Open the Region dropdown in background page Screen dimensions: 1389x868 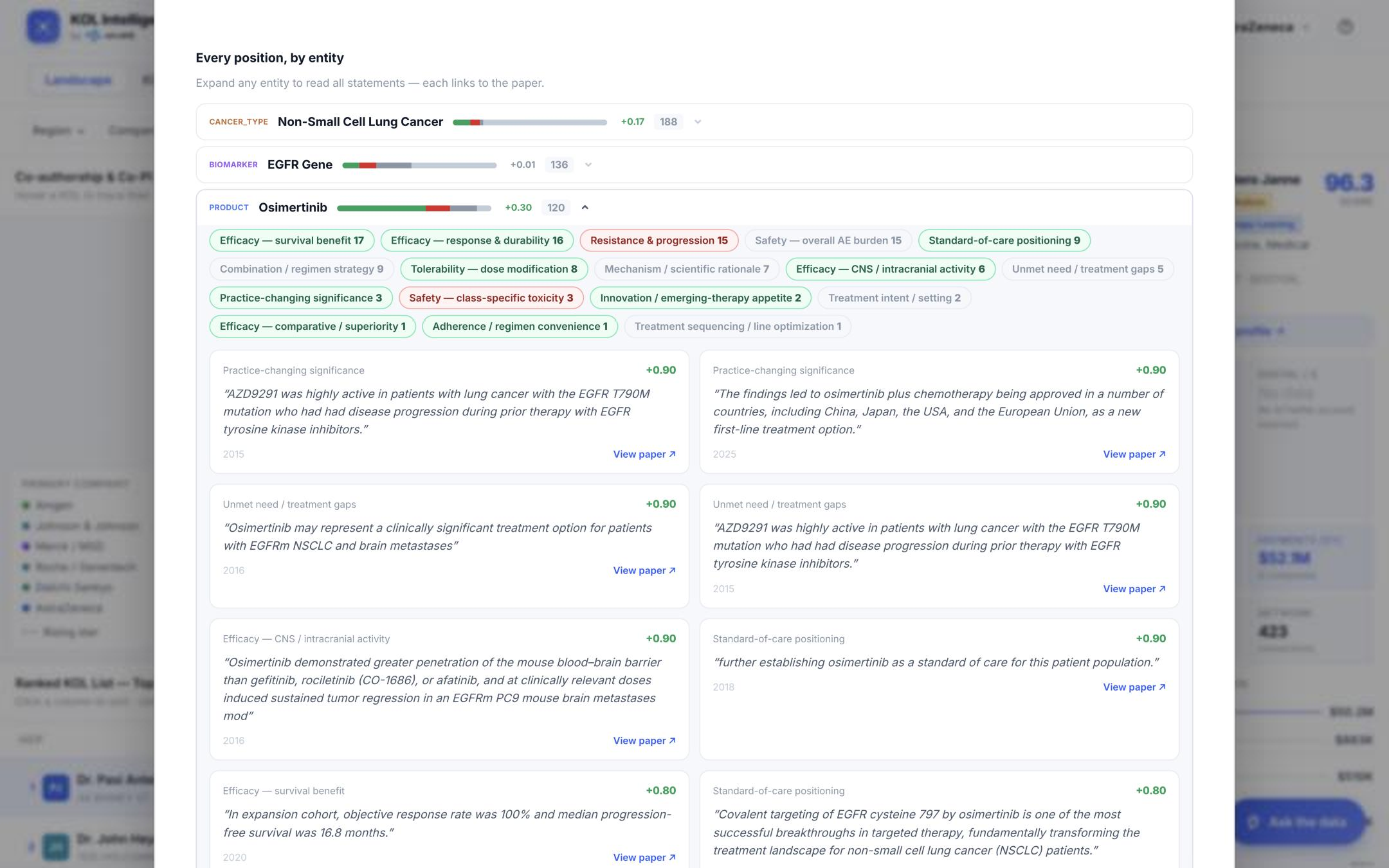pyautogui.click(x=58, y=131)
